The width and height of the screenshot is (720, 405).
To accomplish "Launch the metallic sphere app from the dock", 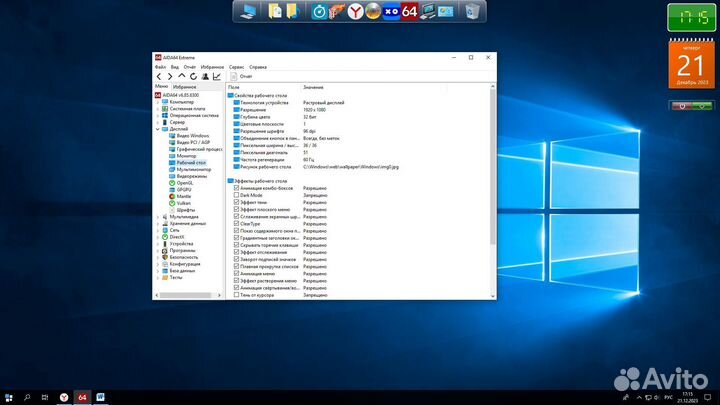I will [x=373, y=11].
